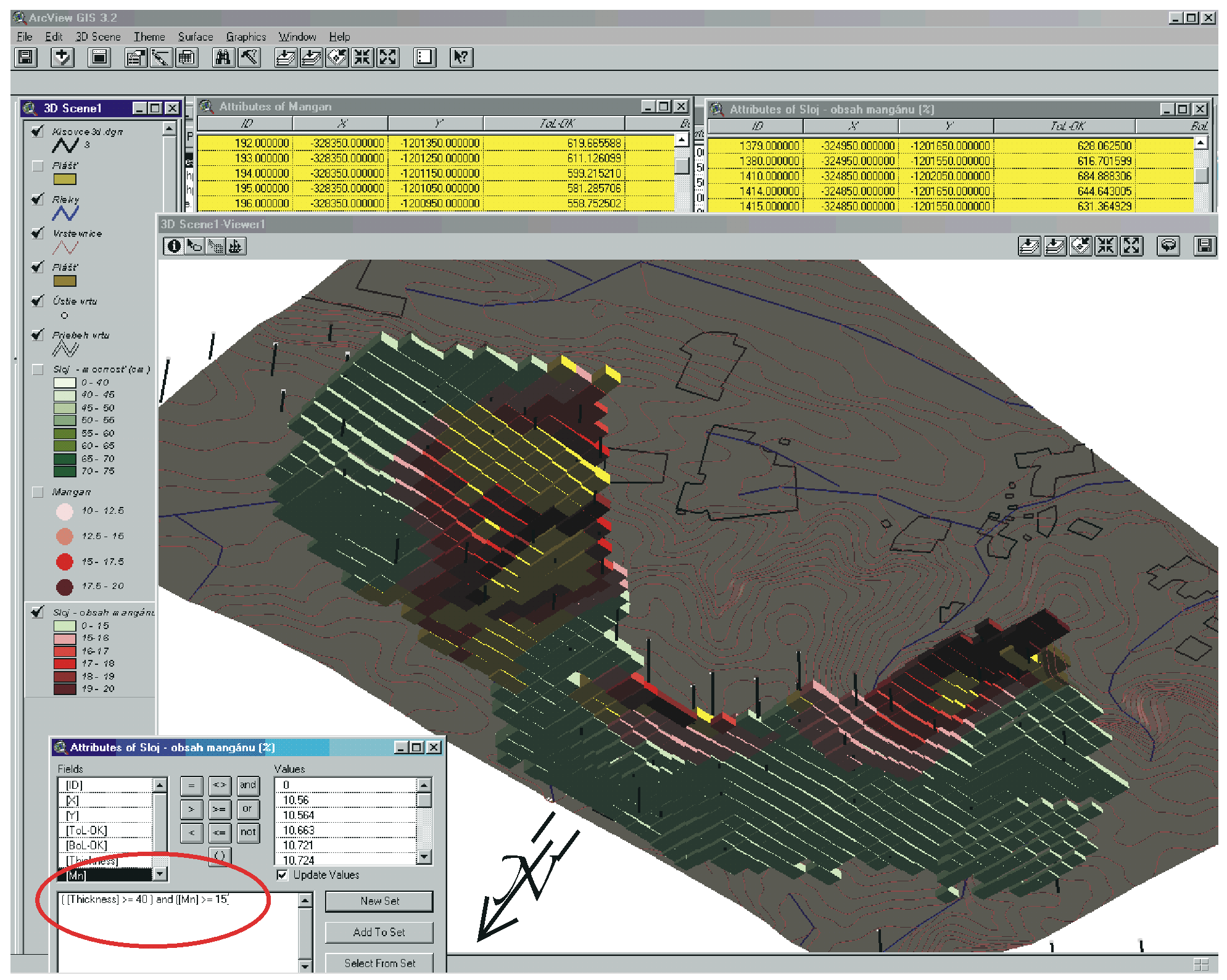
Task: Click the New Set button
Action: coord(379,901)
